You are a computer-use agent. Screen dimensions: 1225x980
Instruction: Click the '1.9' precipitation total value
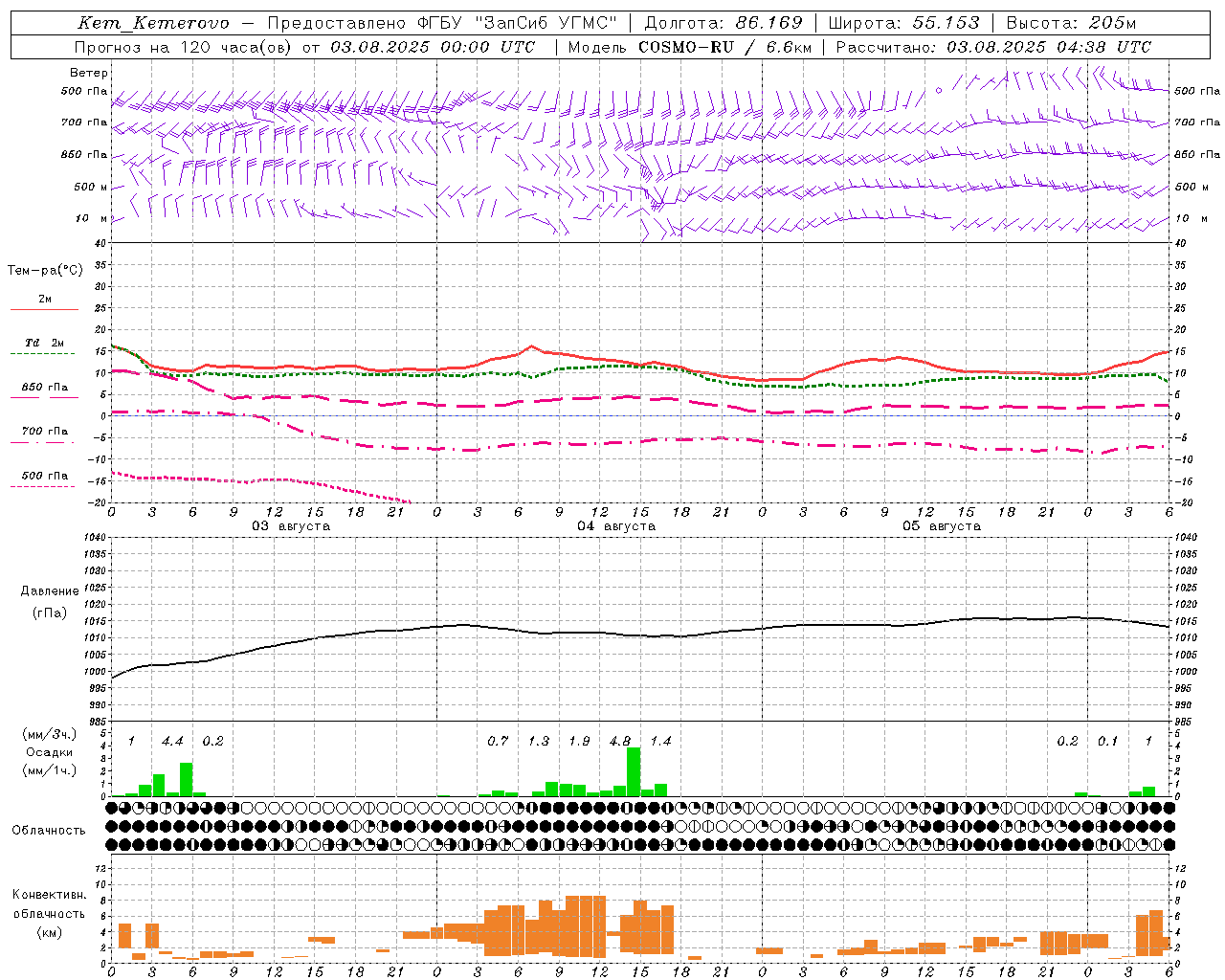[x=579, y=741]
